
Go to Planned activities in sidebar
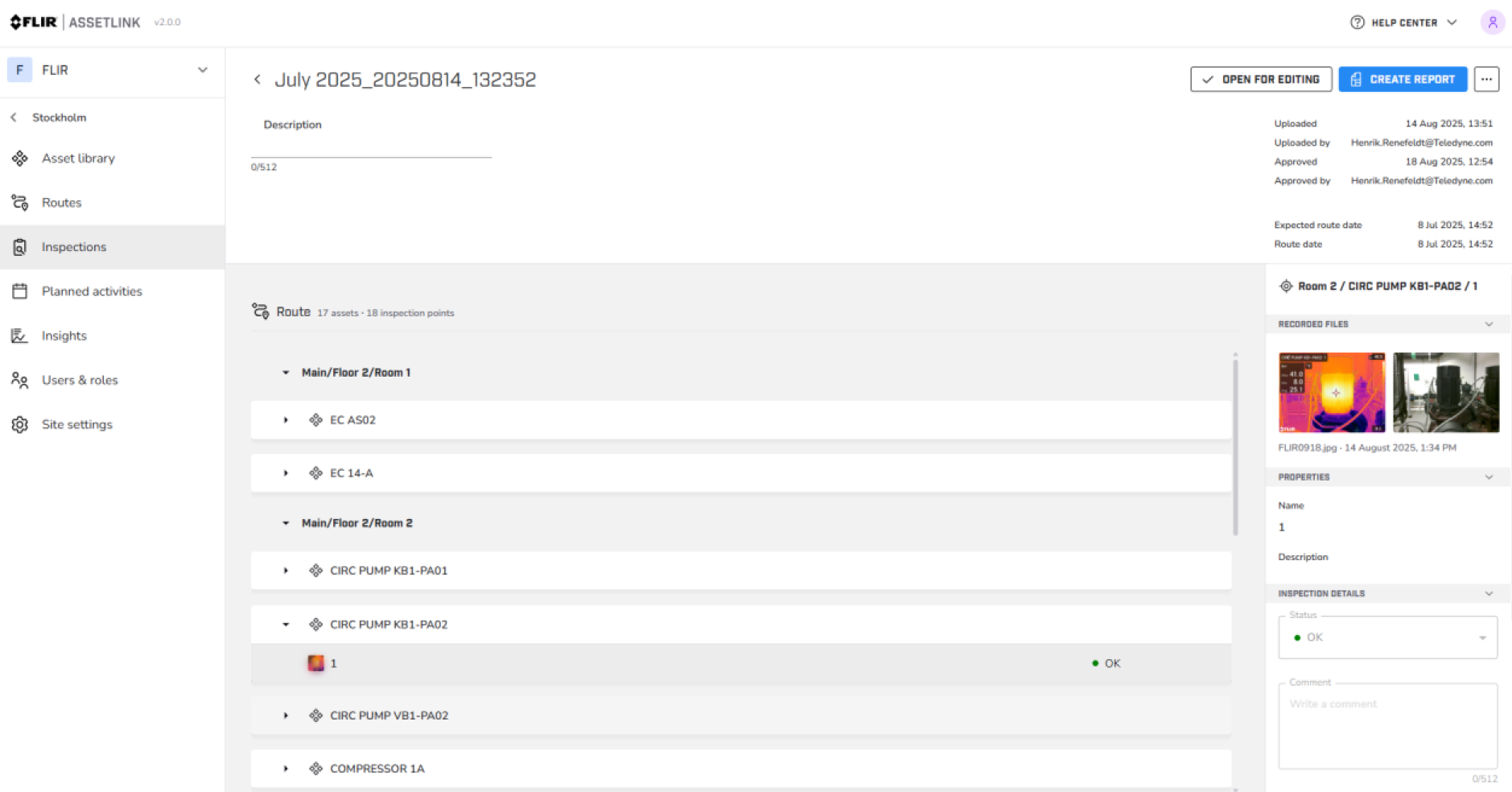point(92,291)
